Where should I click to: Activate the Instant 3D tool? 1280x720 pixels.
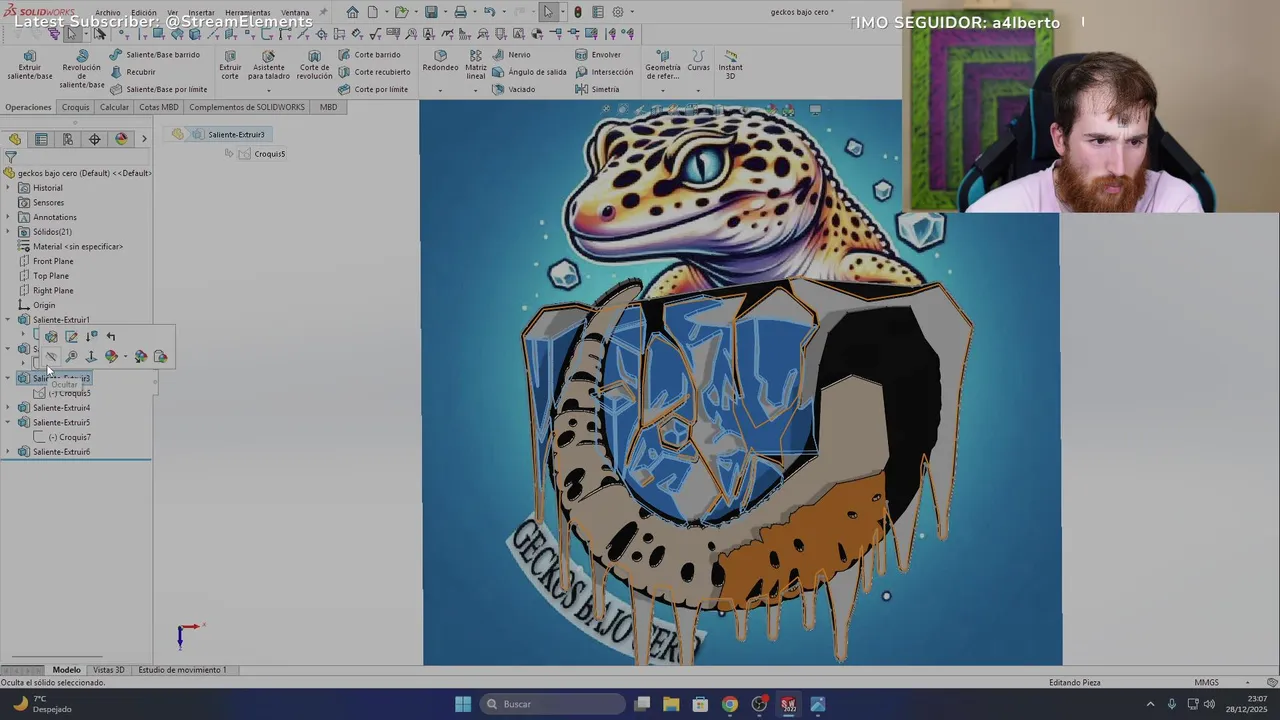pyautogui.click(x=730, y=66)
